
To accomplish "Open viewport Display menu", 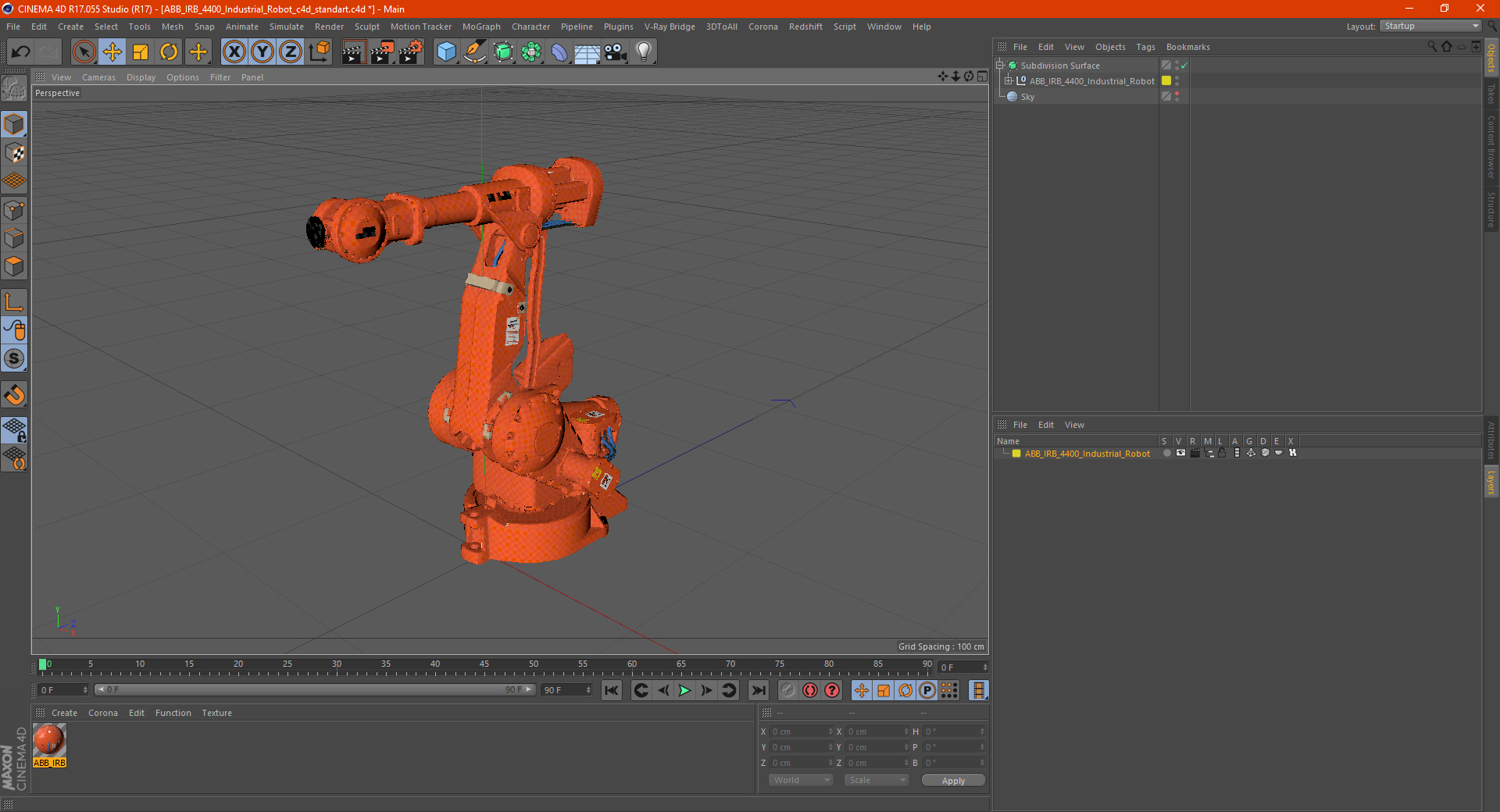I will point(141,77).
